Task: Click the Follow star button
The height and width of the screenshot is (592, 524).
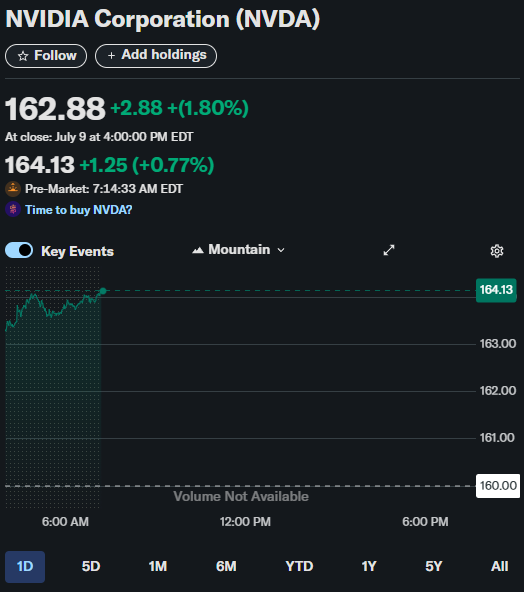Action: point(46,56)
